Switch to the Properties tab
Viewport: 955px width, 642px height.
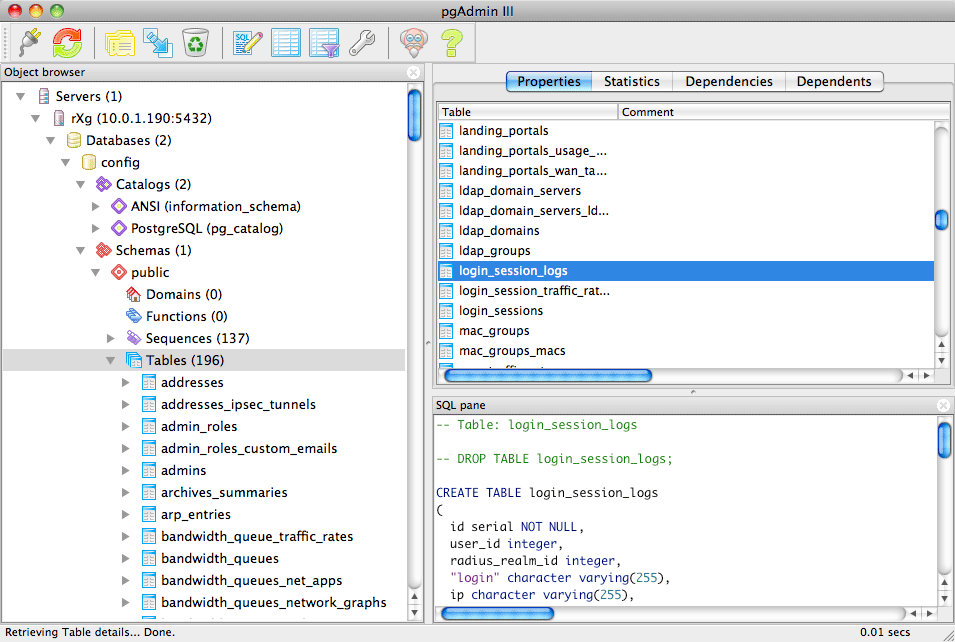pyautogui.click(x=549, y=82)
